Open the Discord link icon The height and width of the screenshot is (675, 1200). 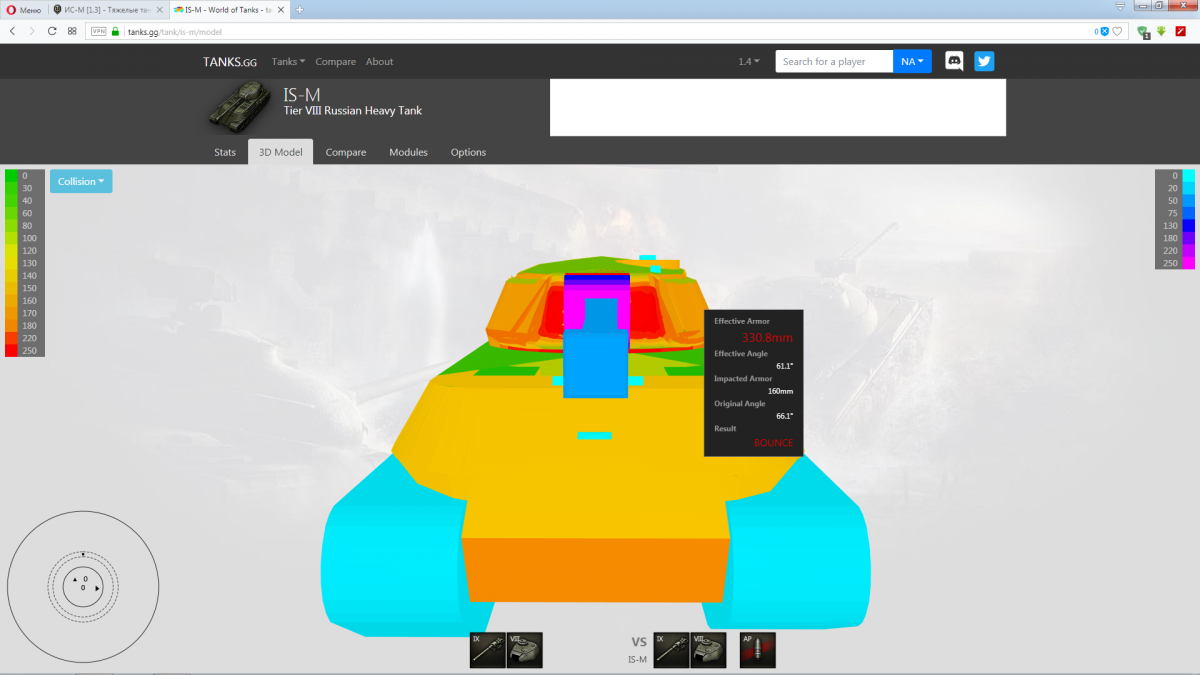(x=954, y=61)
